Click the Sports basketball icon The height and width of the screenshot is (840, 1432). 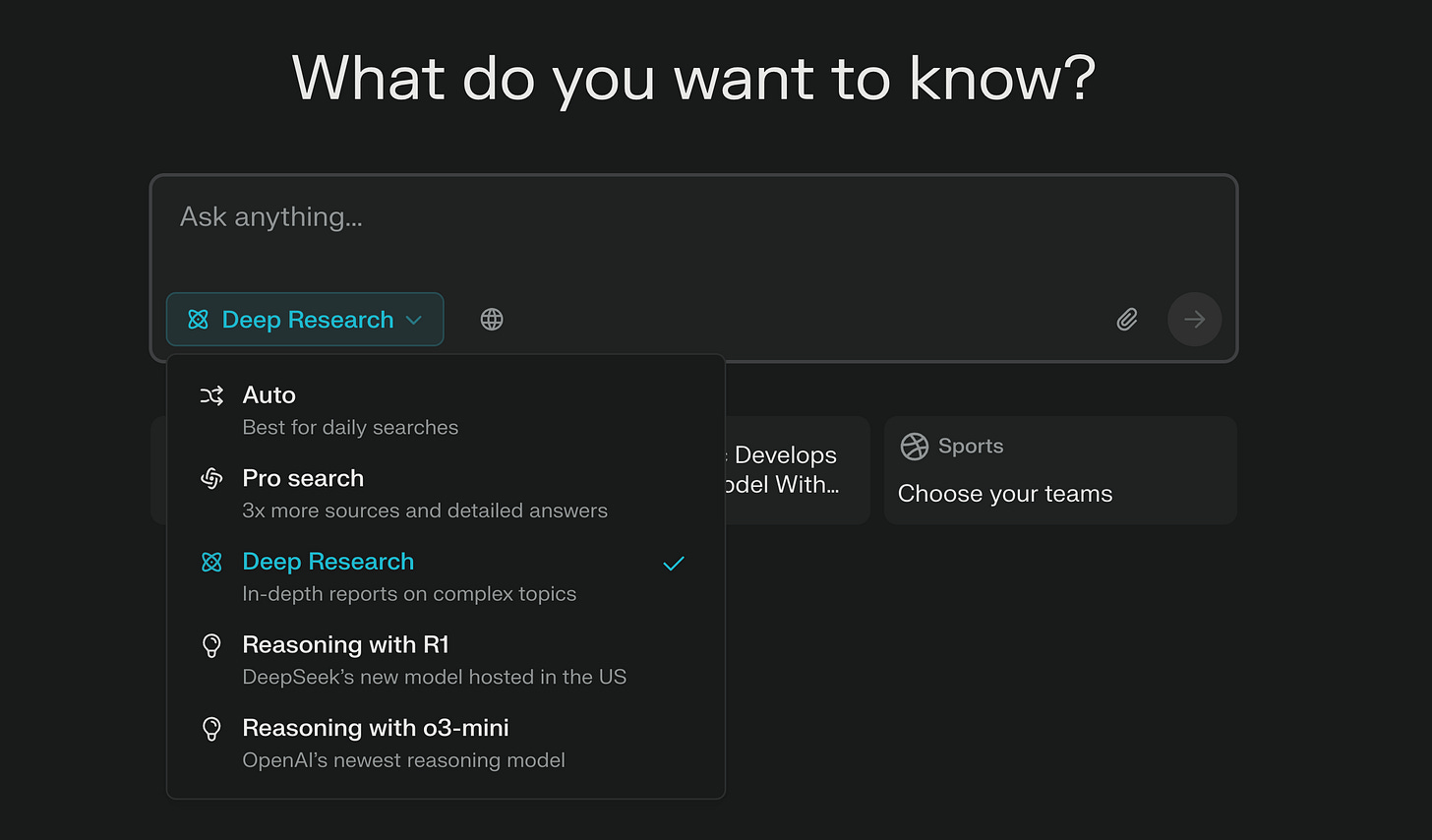(x=915, y=447)
